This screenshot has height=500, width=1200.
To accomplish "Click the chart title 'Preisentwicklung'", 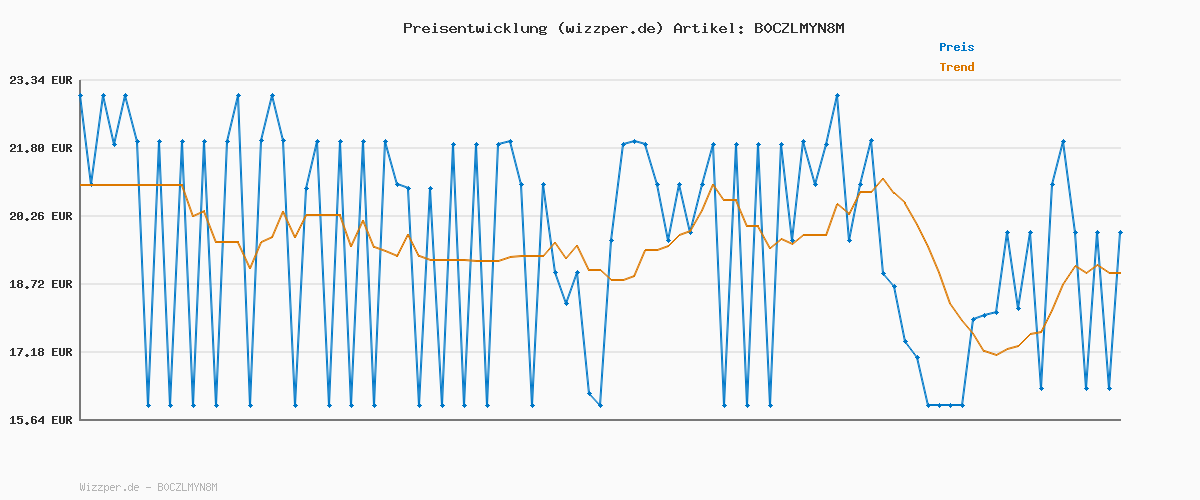I will [474, 28].
